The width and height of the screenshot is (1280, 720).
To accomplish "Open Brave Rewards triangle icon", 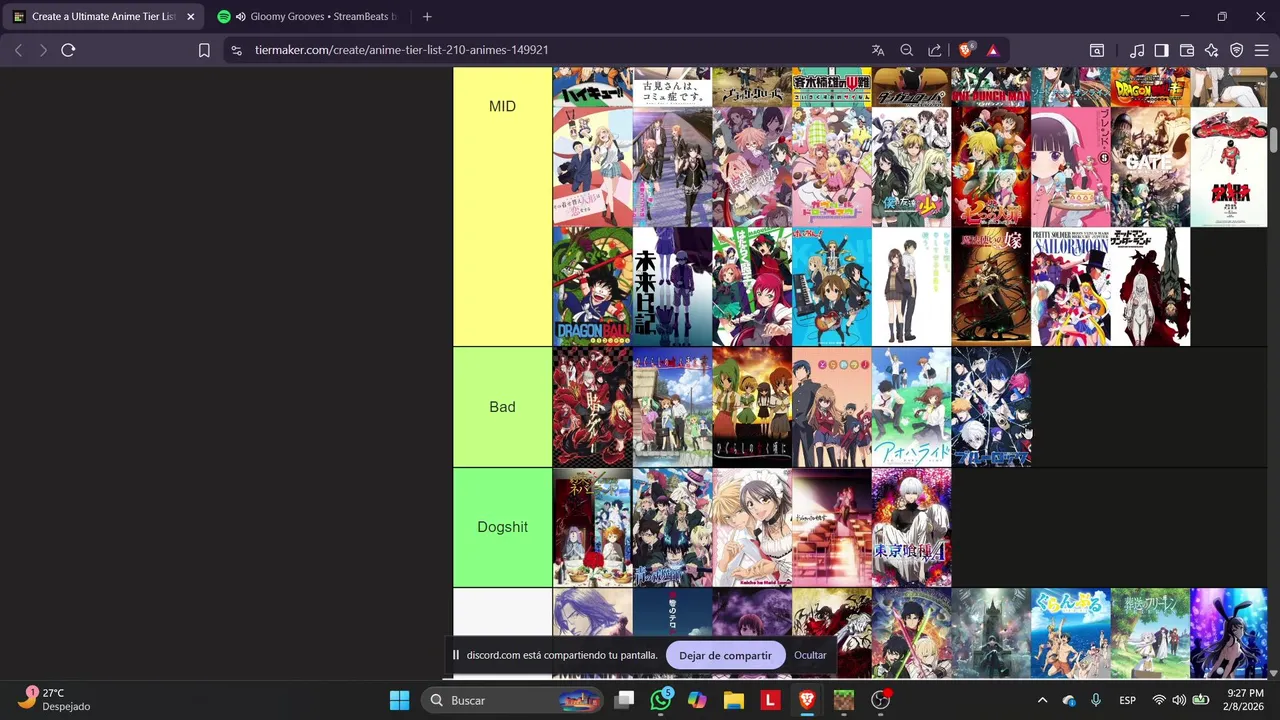I will (x=993, y=50).
